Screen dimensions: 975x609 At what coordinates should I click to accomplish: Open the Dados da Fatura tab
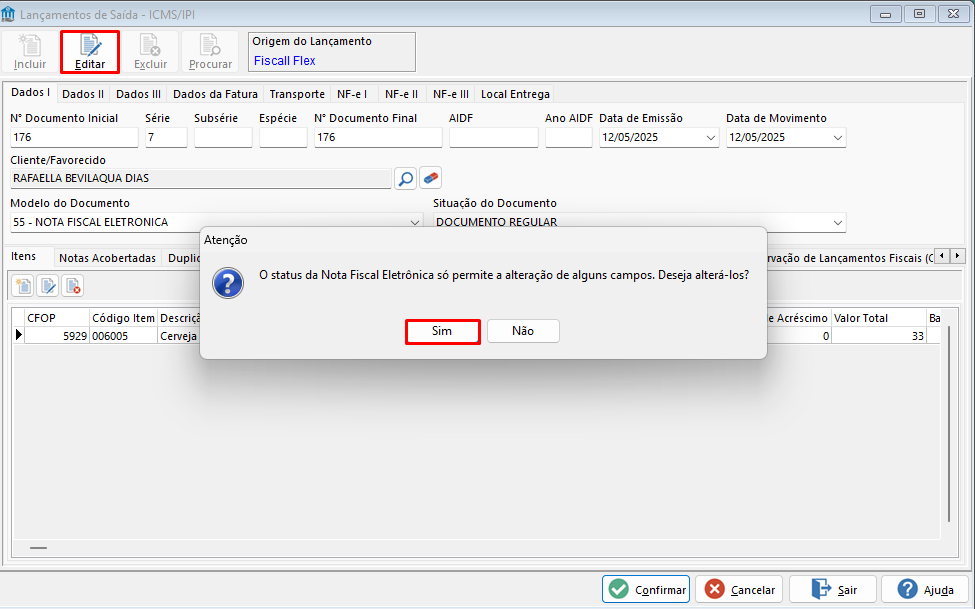point(215,94)
